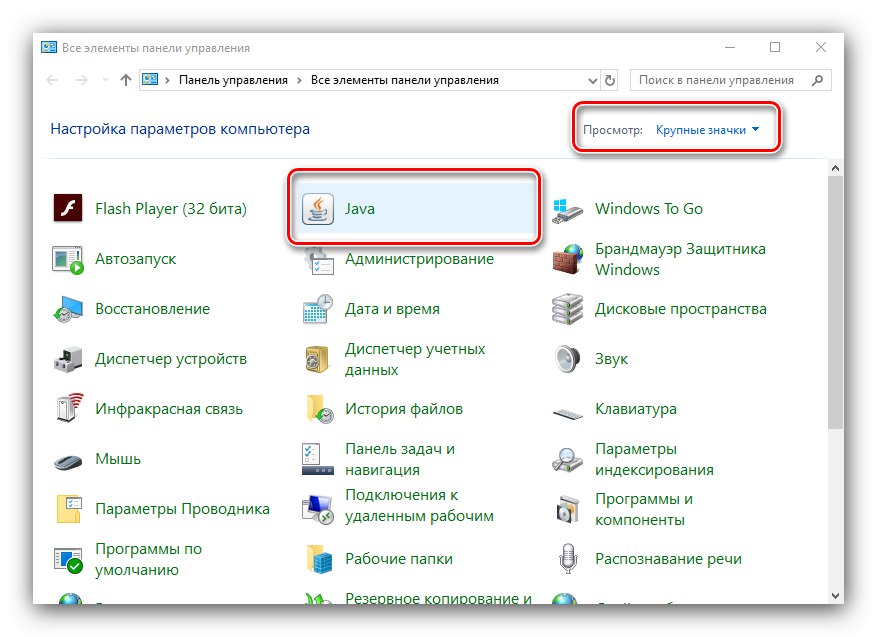Viewport: 877px width, 637px height.
Task: Open the Звук speaker icon
Action: (x=567, y=359)
